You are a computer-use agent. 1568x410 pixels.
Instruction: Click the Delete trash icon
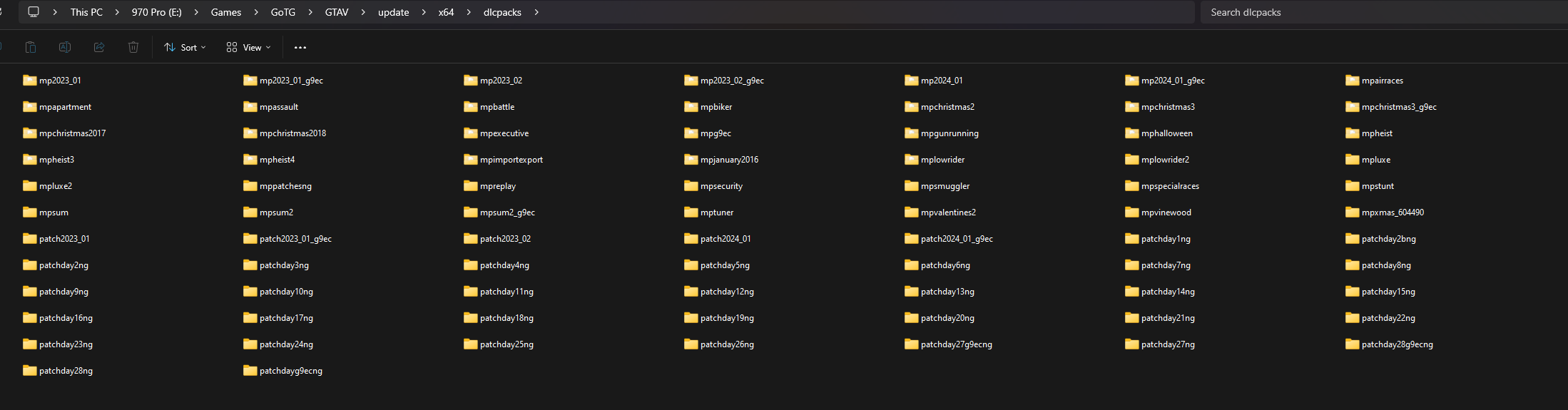pos(133,47)
